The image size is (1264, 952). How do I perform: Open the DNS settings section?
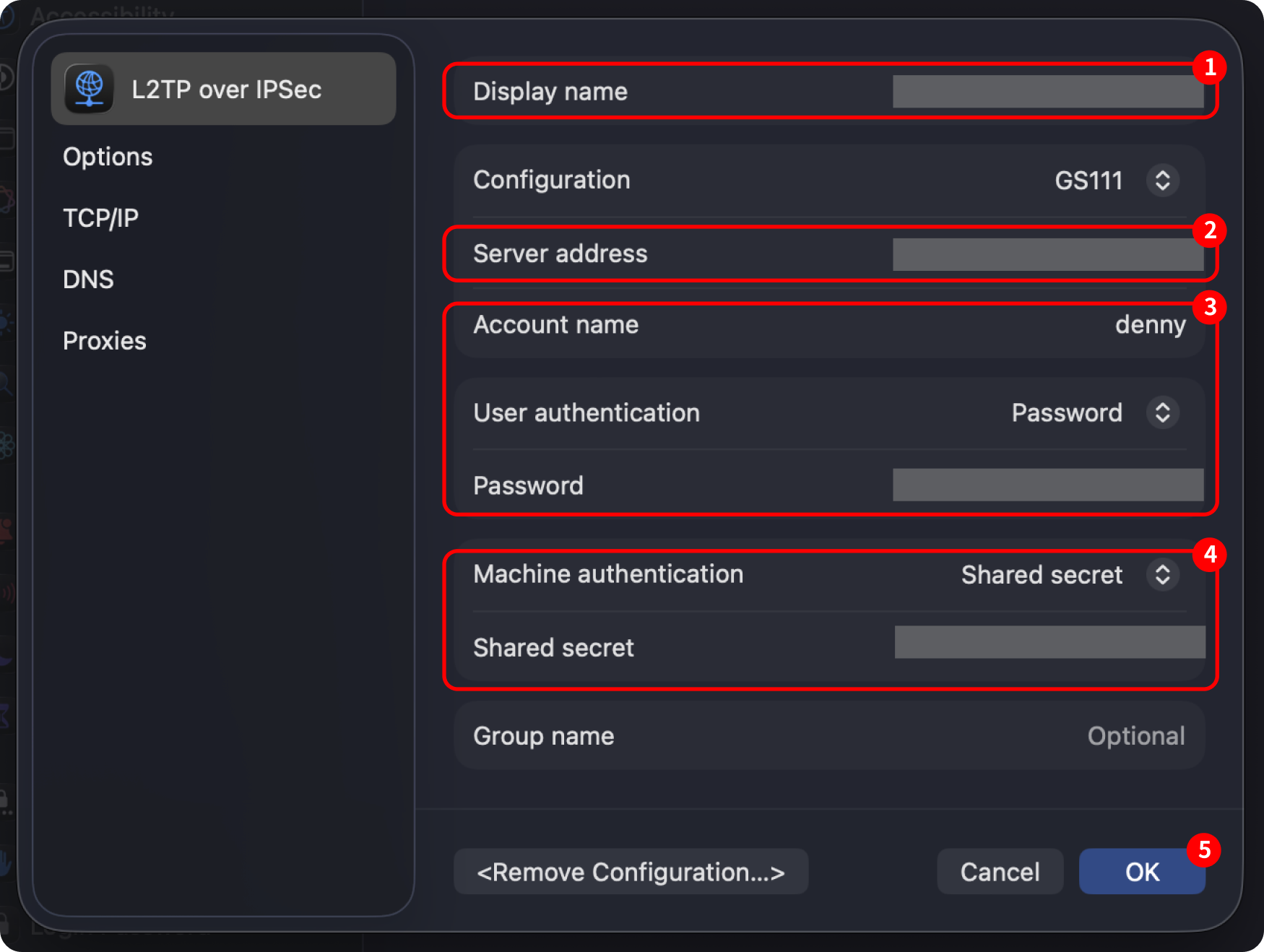87,280
